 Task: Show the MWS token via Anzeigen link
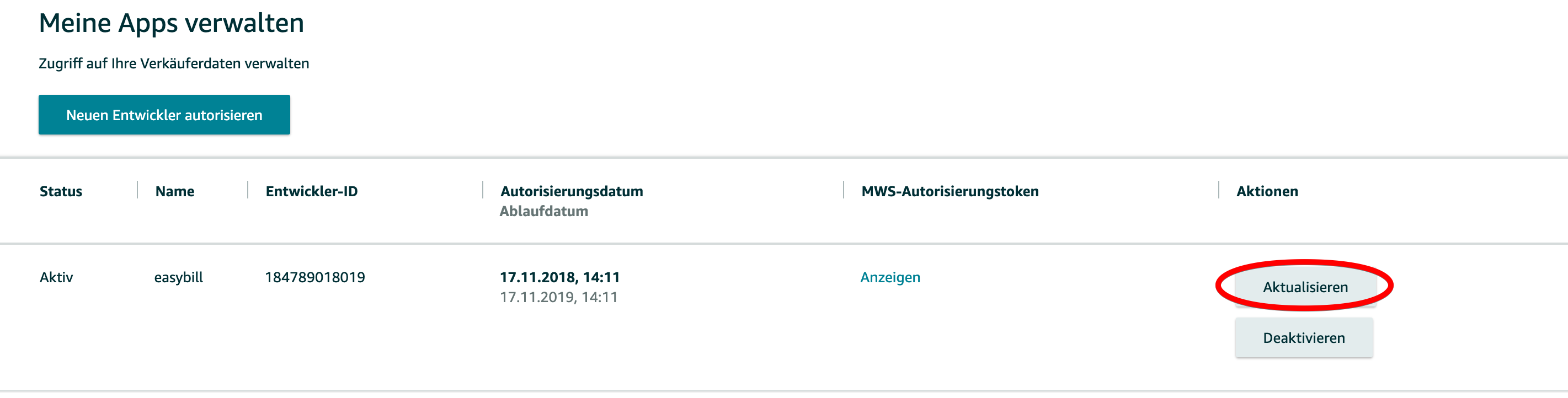tap(889, 277)
